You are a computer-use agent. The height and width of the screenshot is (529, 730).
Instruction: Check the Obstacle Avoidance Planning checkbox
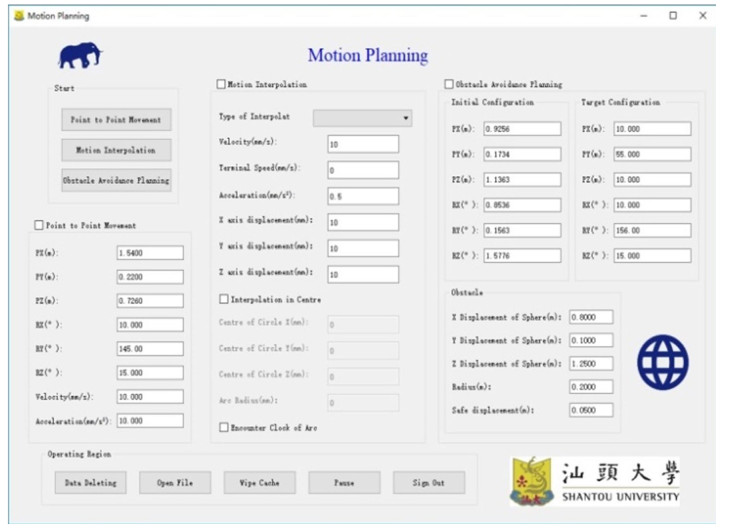pos(449,85)
